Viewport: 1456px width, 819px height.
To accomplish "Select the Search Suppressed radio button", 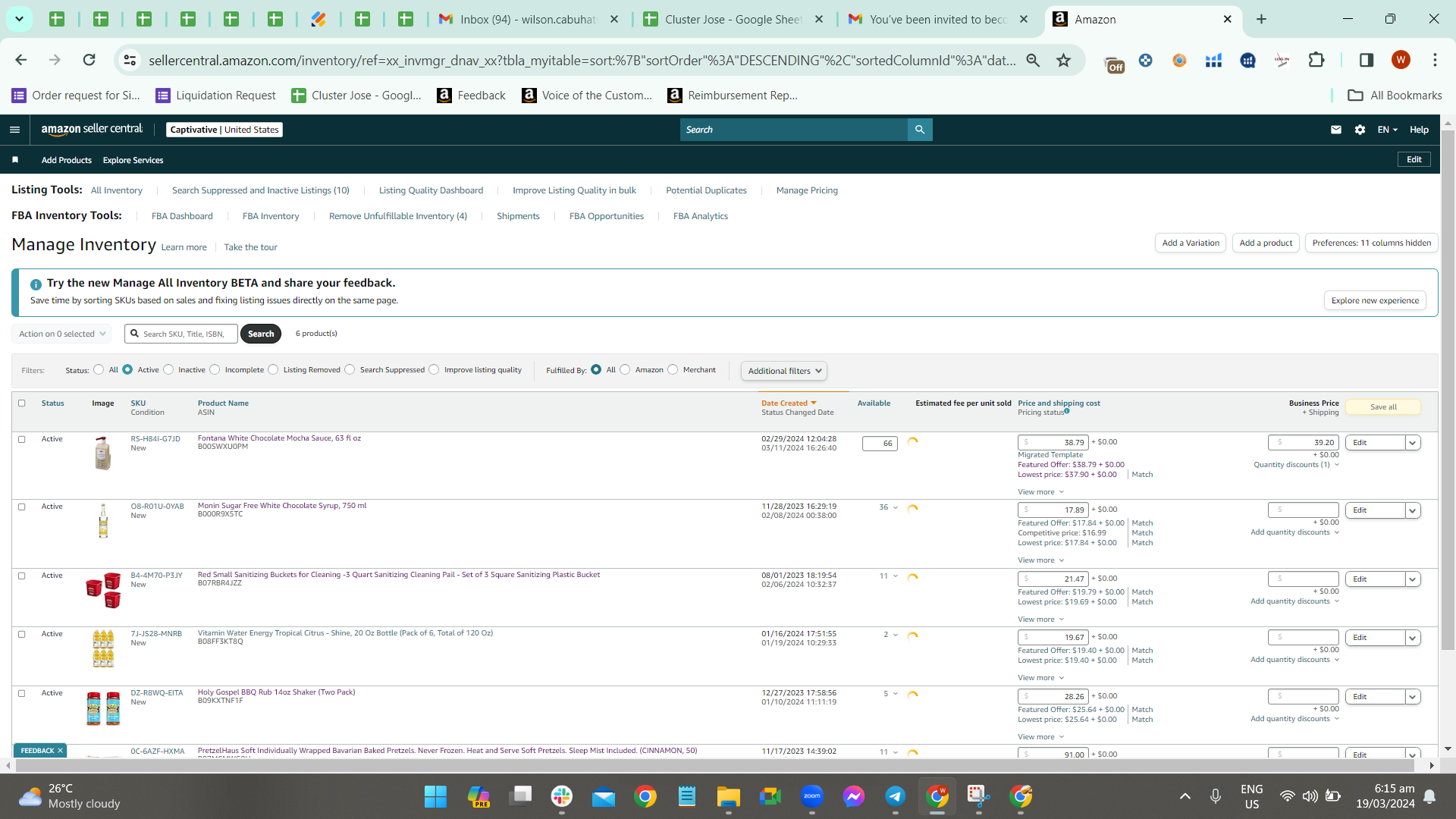I will (350, 370).
